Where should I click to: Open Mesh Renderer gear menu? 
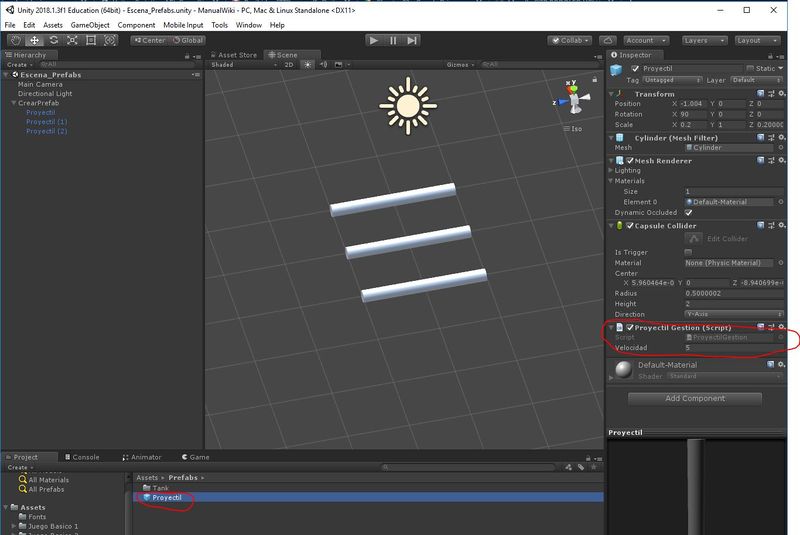tap(781, 160)
